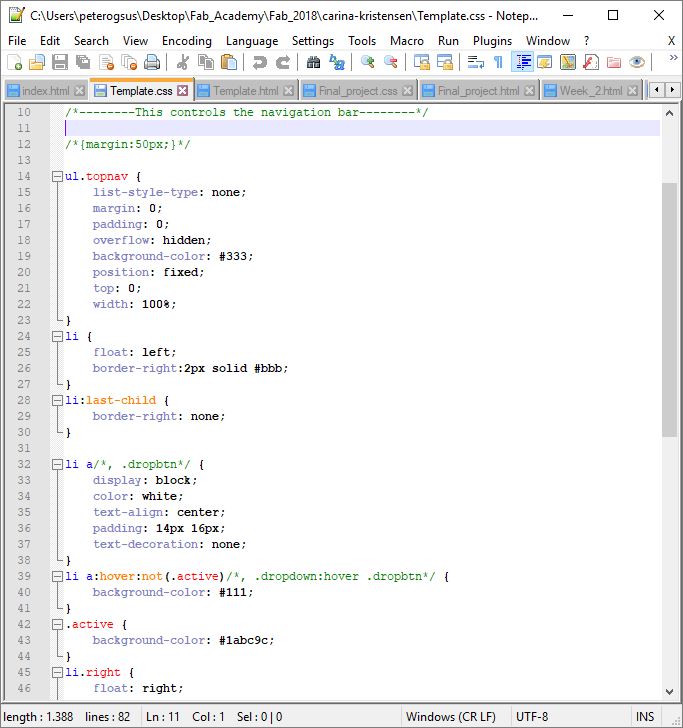
Task: Click the Open file folder icon
Action: [x=37, y=63]
